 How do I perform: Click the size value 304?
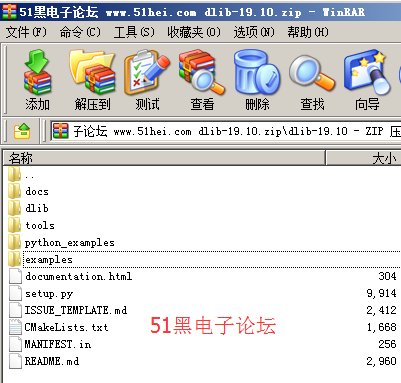[387, 276]
